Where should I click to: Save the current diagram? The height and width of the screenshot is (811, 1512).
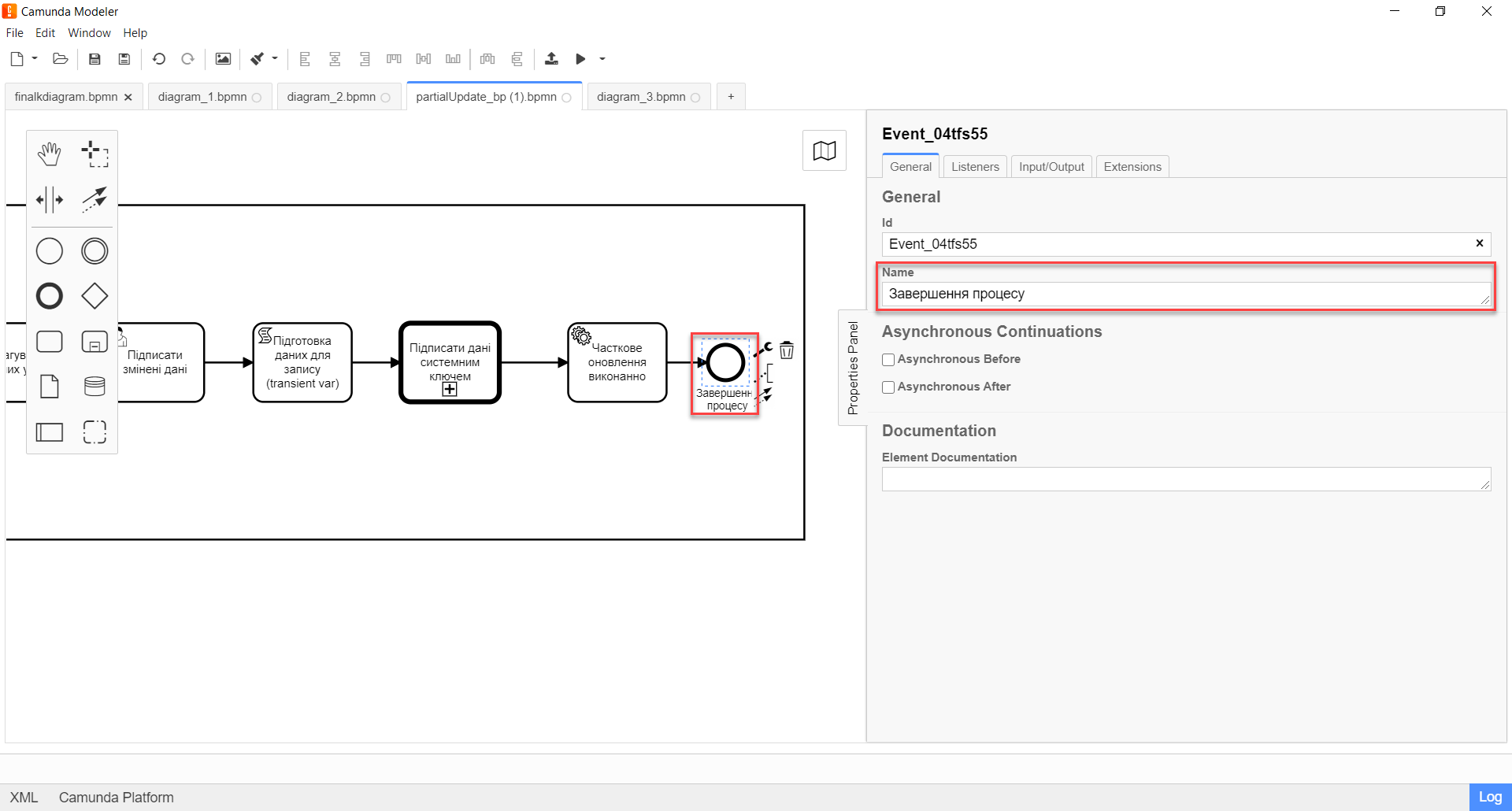tap(94, 58)
